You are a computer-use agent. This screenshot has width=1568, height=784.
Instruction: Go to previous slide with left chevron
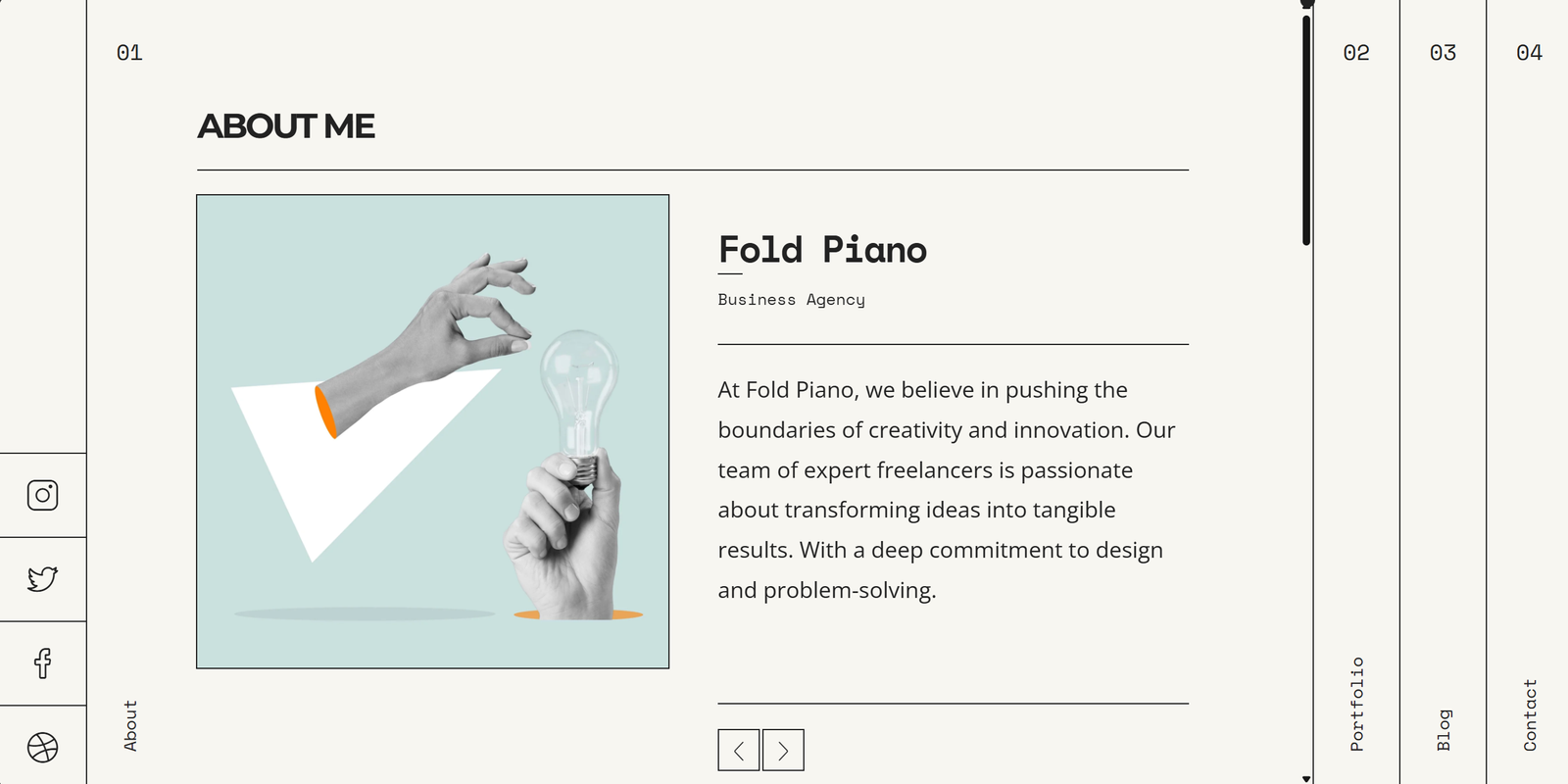click(738, 751)
